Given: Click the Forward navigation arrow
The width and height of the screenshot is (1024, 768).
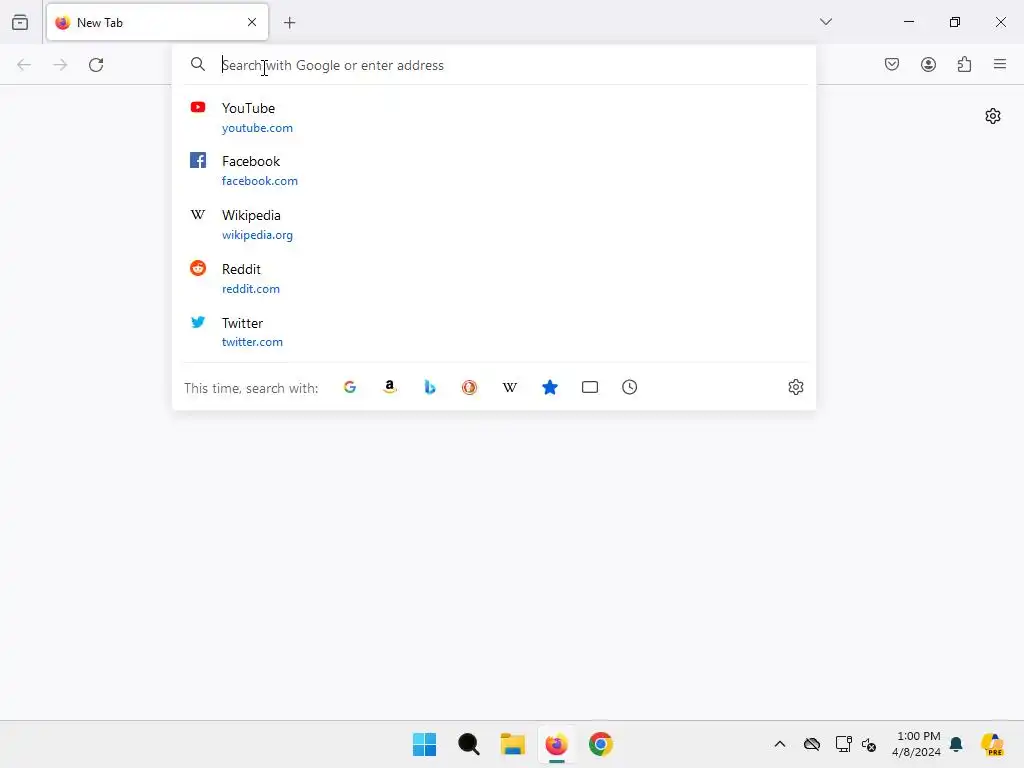Looking at the screenshot, I should tap(60, 65).
